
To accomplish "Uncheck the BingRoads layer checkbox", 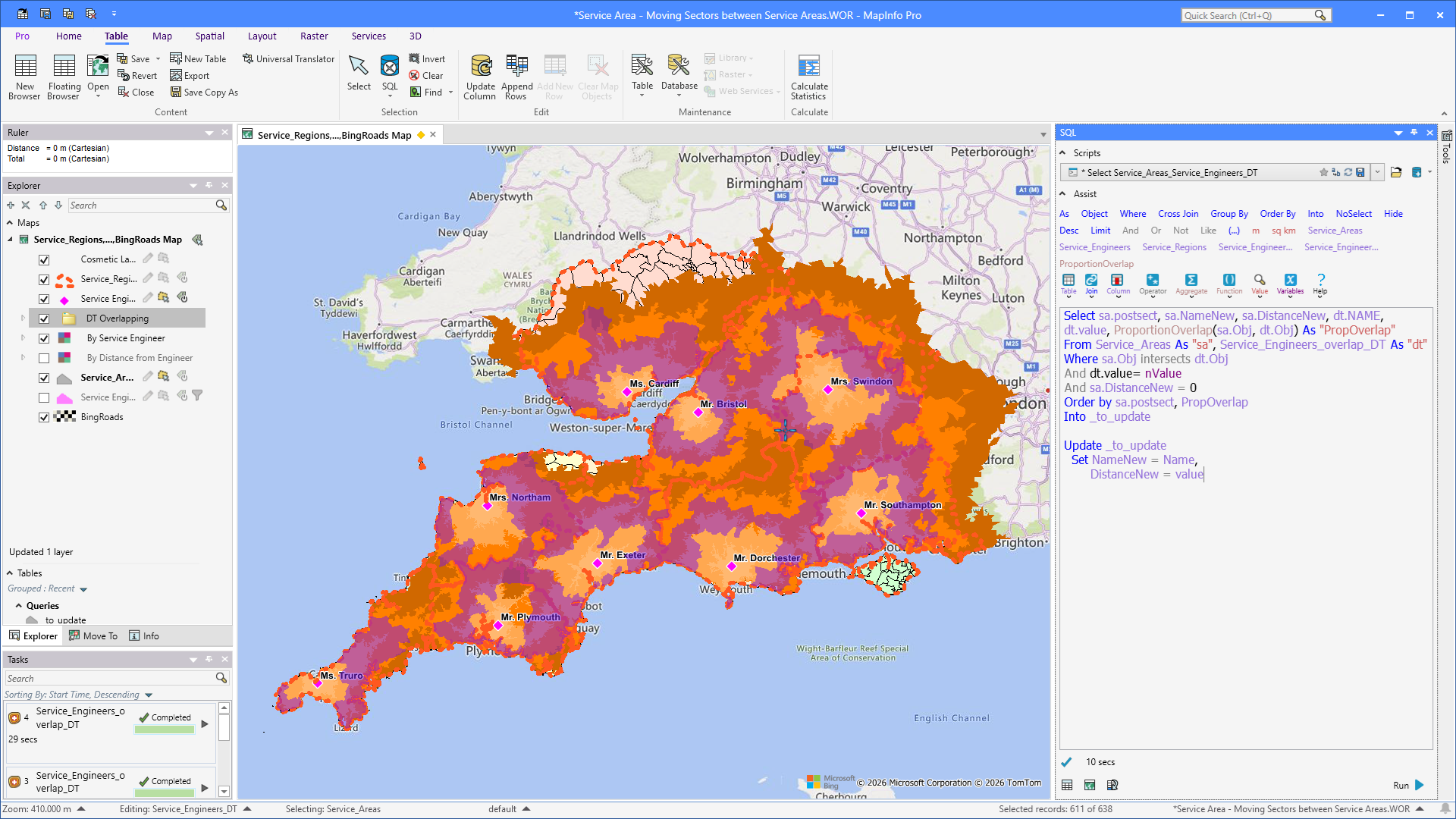I will click(x=44, y=417).
